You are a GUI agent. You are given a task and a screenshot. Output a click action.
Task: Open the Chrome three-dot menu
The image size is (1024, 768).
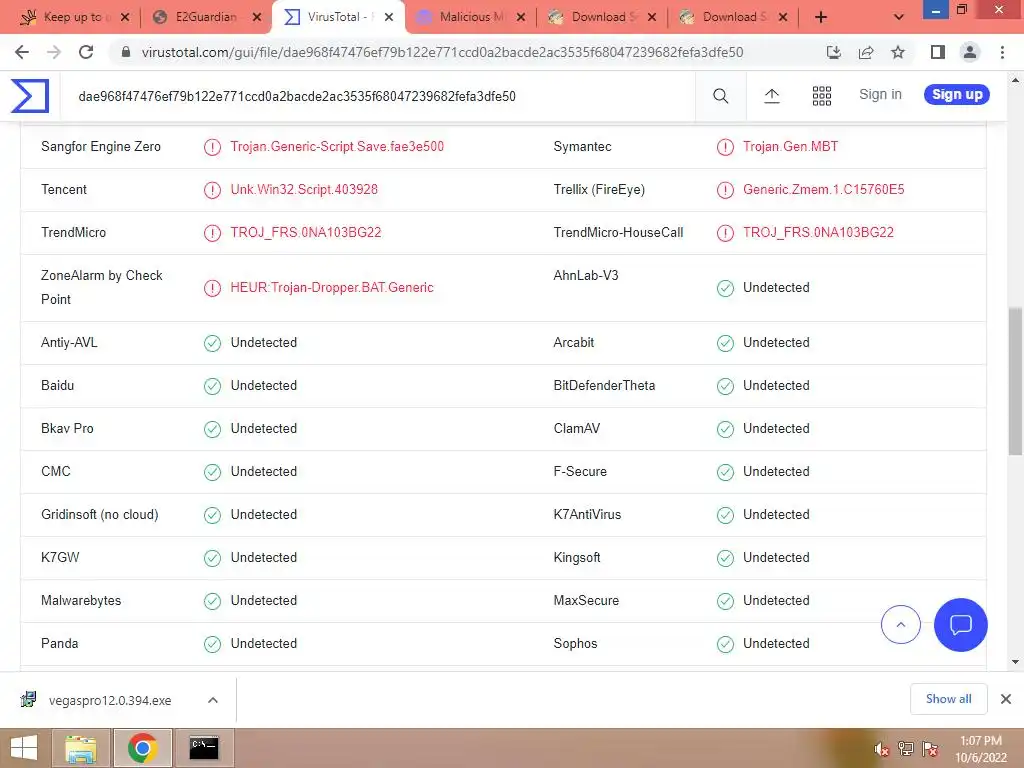(1002, 52)
